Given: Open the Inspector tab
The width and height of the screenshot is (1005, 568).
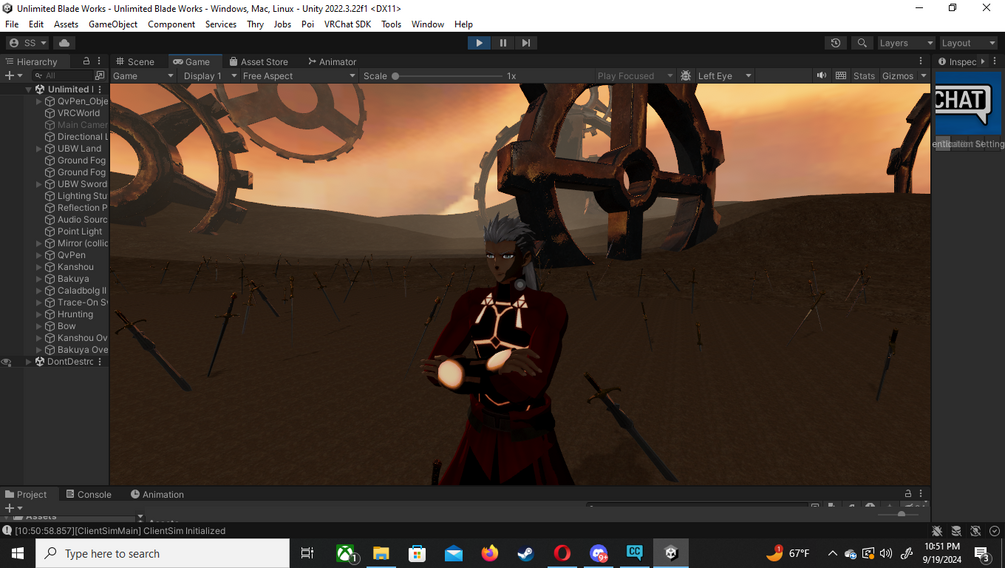Looking at the screenshot, I should (x=957, y=62).
